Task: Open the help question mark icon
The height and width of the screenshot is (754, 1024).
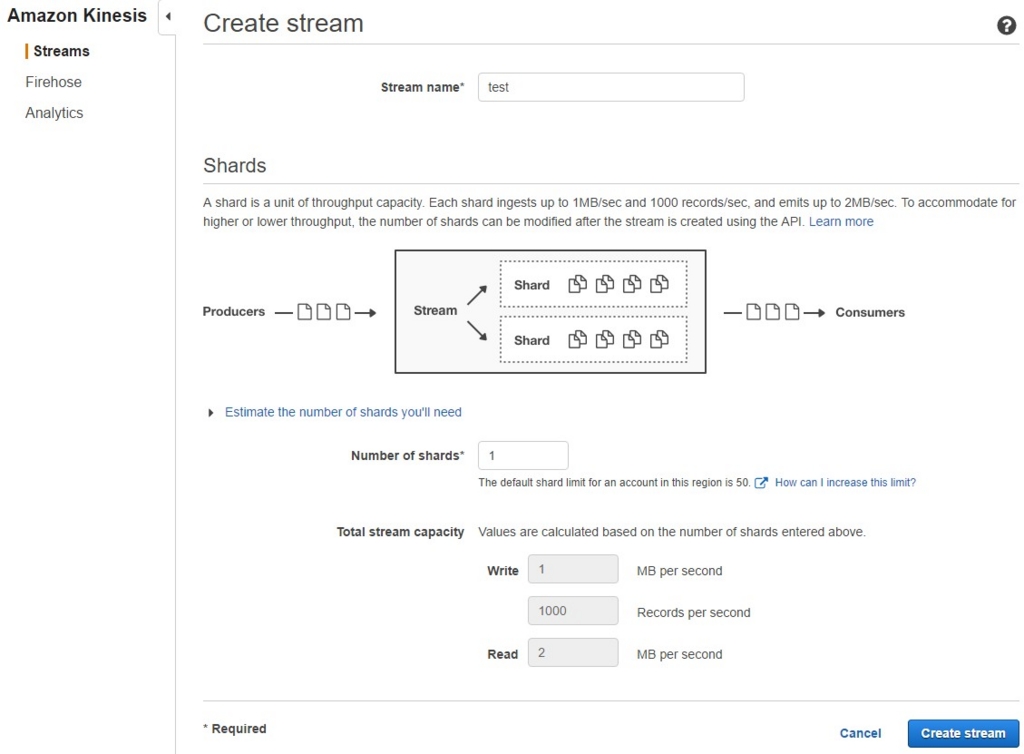Action: (1006, 25)
